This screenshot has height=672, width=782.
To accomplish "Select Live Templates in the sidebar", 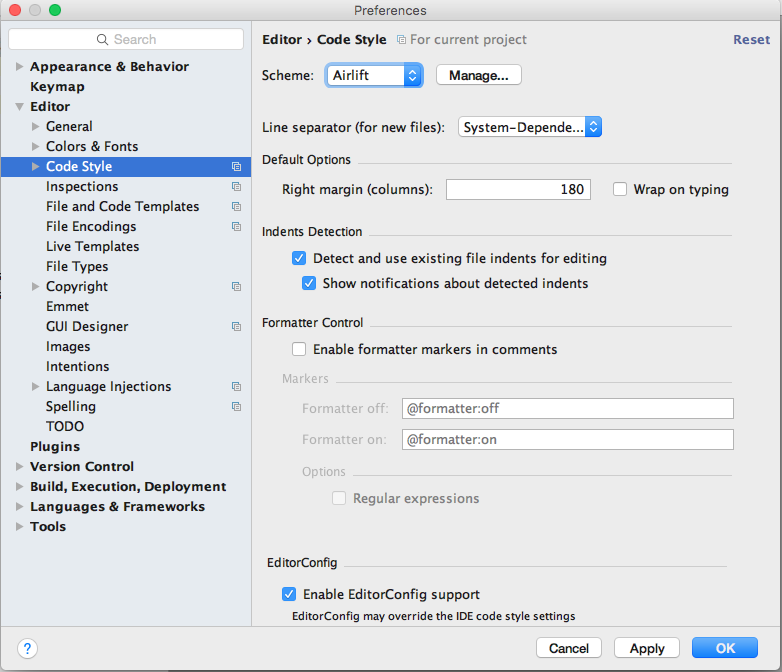I will pos(92,246).
